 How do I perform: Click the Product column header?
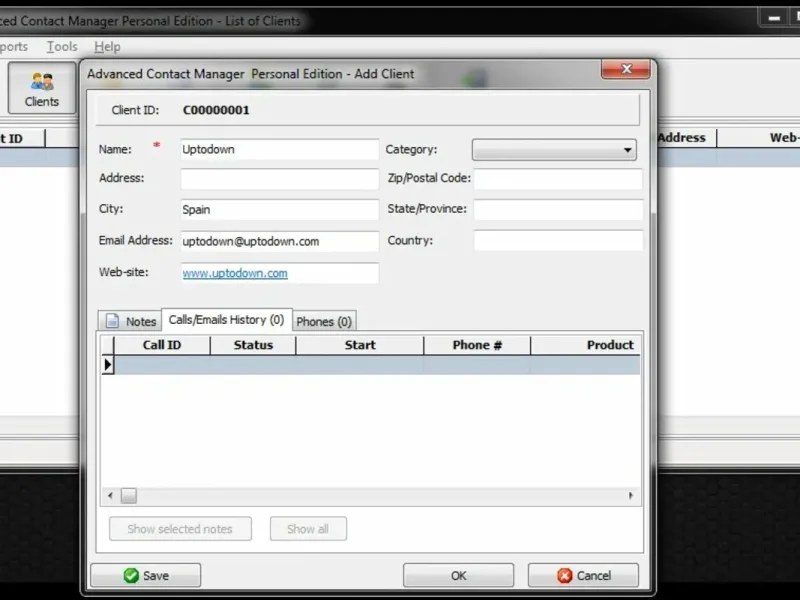click(x=586, y=345)
